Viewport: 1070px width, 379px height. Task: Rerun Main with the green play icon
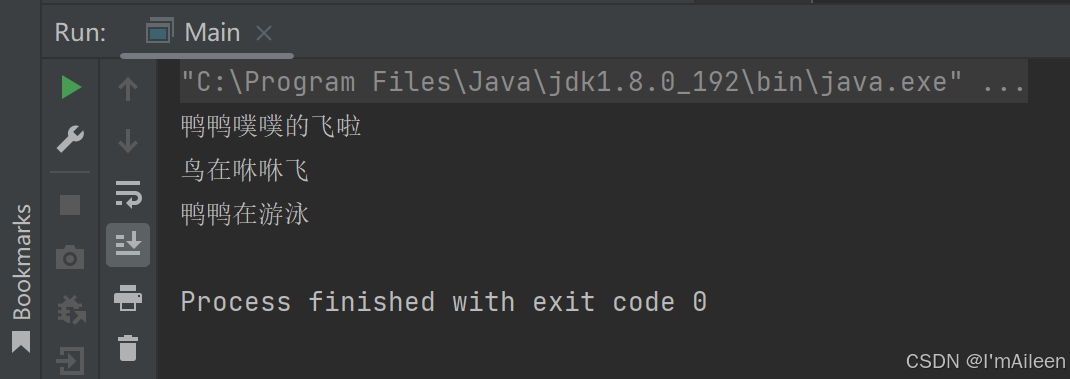click(71, 87)
